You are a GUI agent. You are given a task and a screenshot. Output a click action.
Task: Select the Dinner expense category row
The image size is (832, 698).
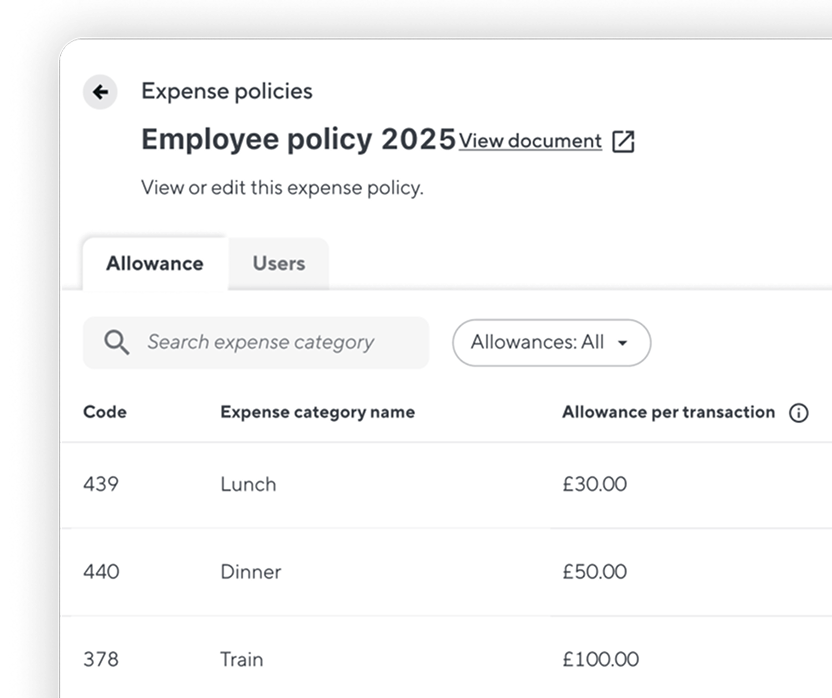click(447, 572)
